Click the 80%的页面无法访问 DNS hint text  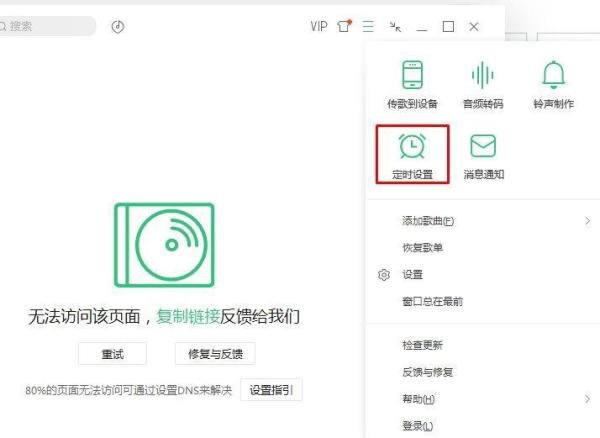click(x=129, y=390)
